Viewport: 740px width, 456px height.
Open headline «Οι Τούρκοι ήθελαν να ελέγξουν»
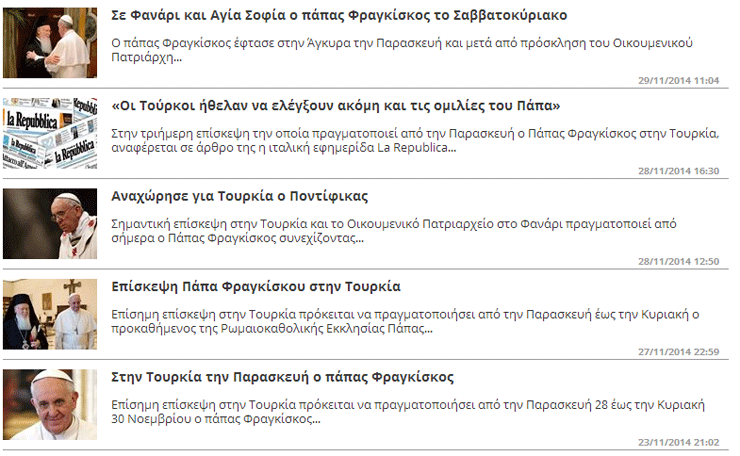tap(336, 106)
